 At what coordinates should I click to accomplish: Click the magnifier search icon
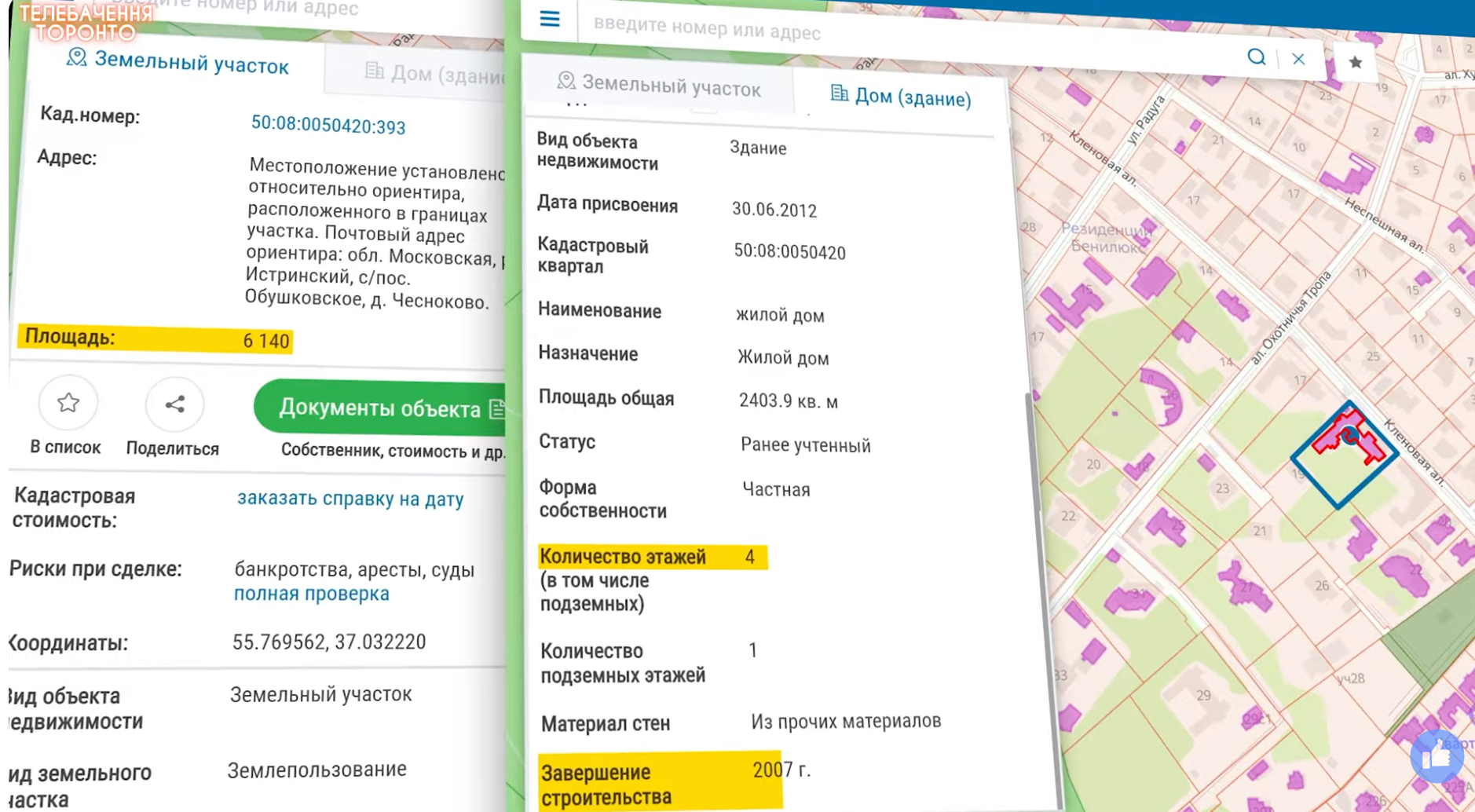(x=1257, y=57)
